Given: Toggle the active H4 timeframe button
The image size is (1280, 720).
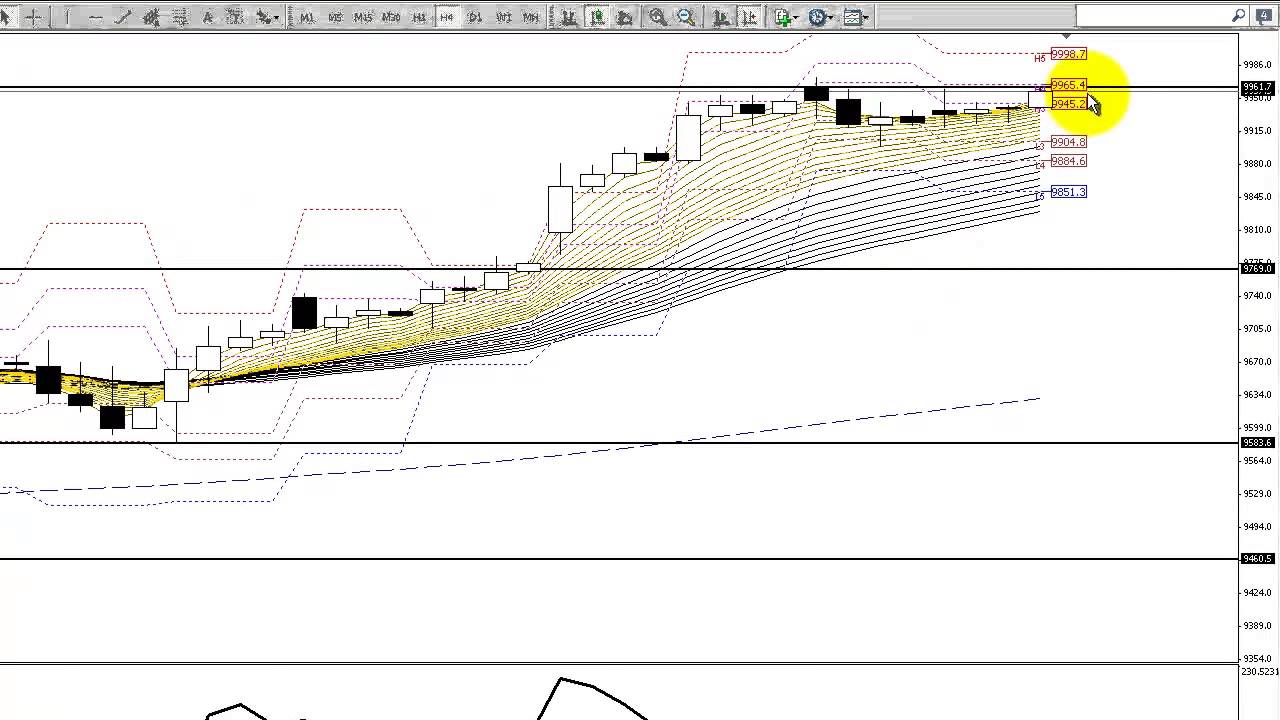Looking at the screenshot, I should point(447,17).
